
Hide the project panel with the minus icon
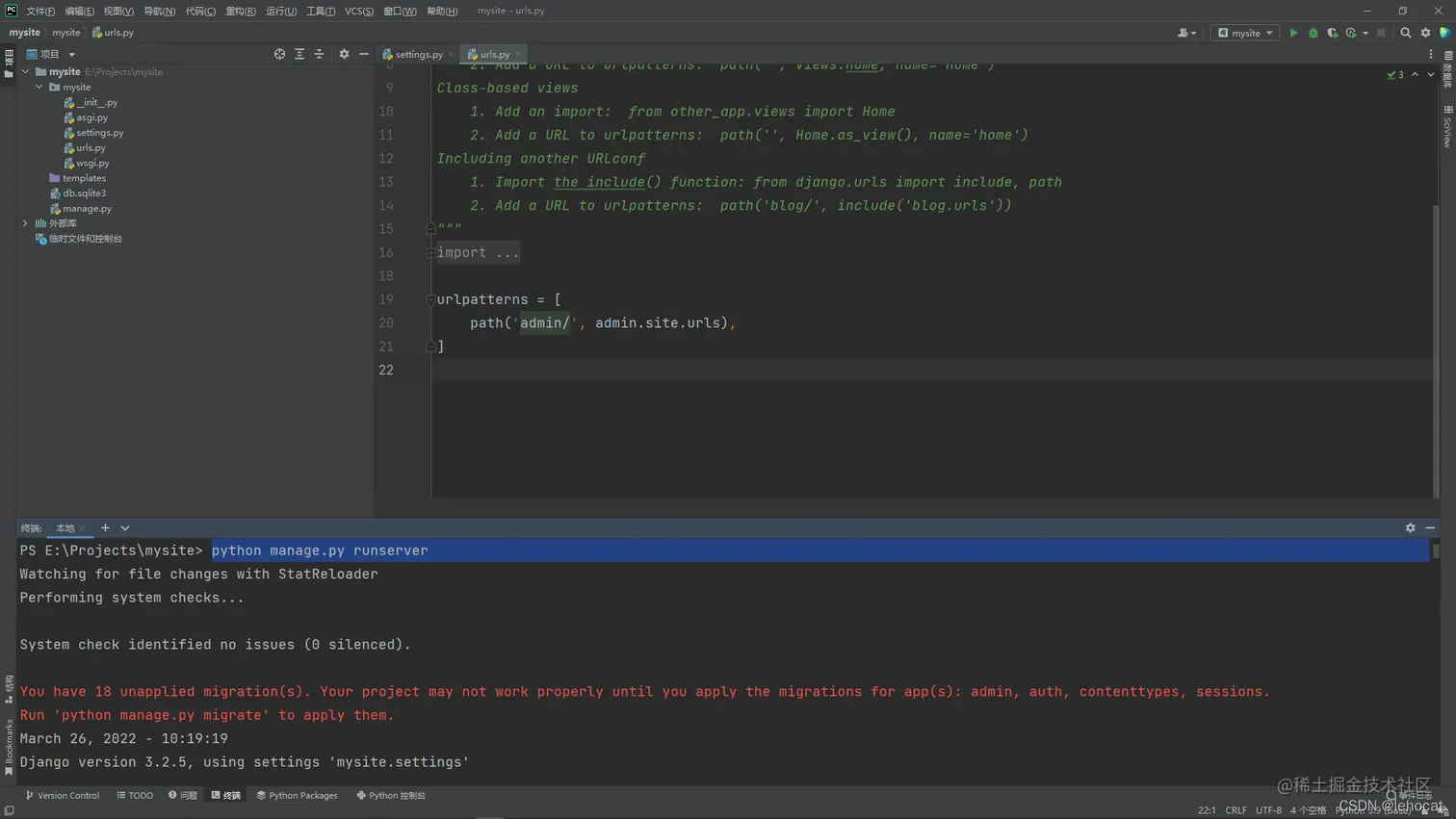pyautogui.click(x=364, y=54)
